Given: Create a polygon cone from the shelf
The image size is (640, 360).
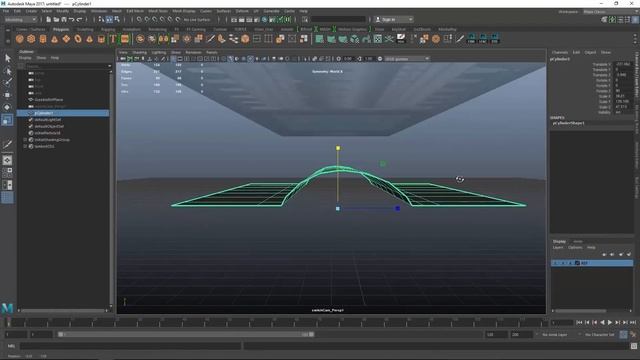Looking at the screenshot, I should (54, 39).
